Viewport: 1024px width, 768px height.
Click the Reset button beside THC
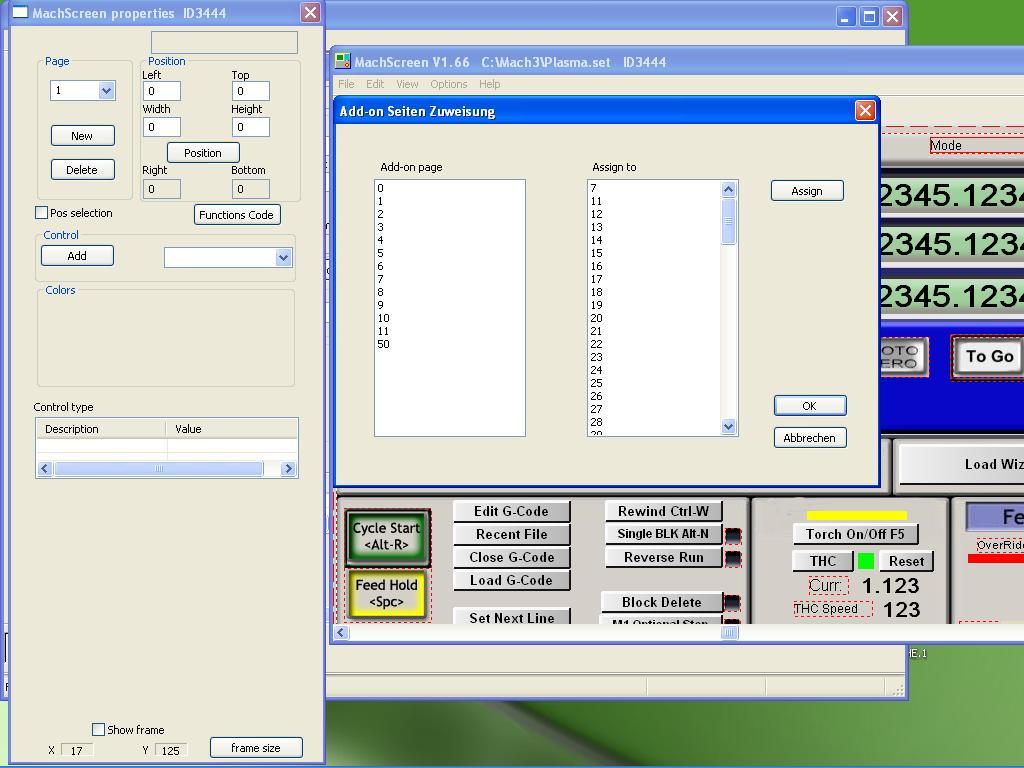[x=906, y=561]
